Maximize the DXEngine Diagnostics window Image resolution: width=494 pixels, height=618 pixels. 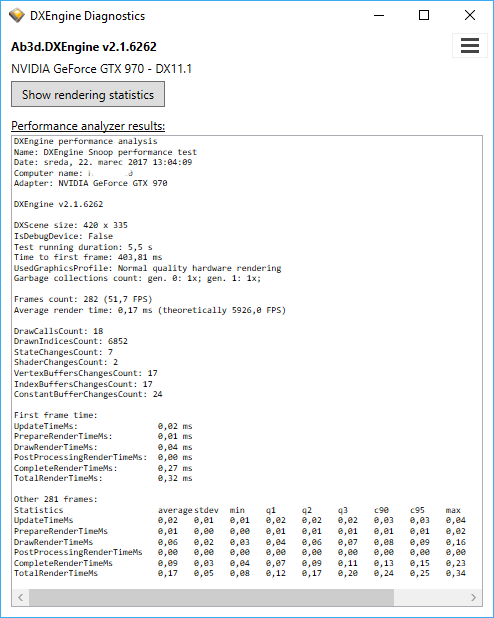(x=424, y=15)
